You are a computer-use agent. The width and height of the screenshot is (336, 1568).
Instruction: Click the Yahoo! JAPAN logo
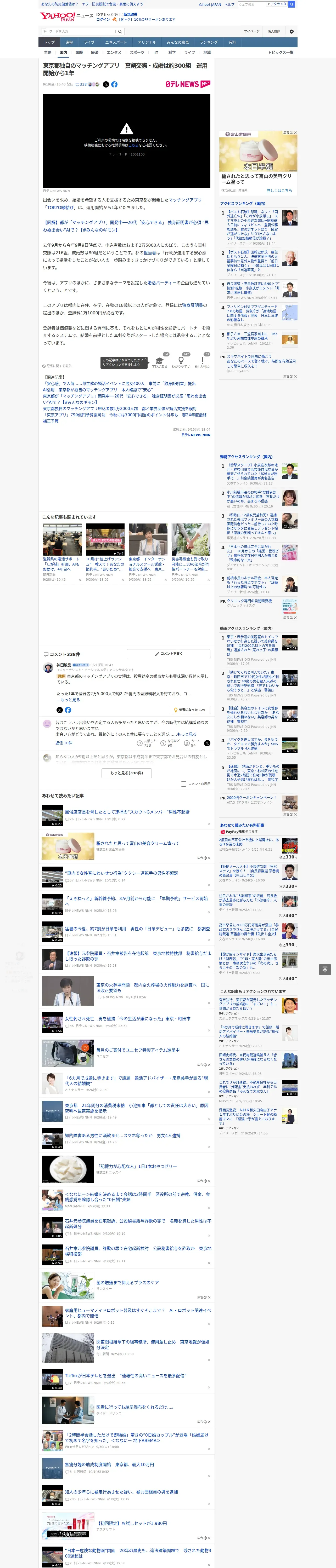click(x=58, y=16)
